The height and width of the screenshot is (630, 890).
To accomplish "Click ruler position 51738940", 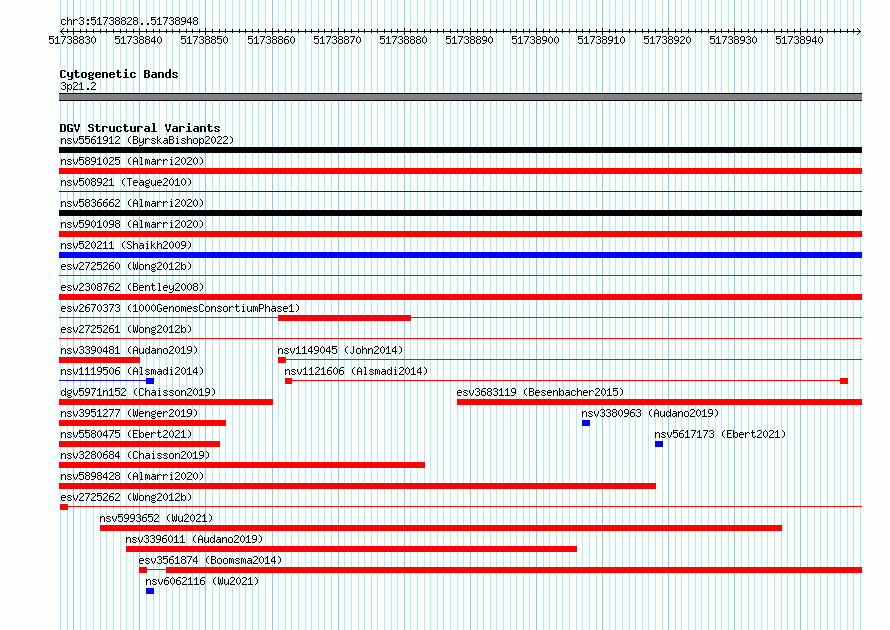I will tap(799, 40).
